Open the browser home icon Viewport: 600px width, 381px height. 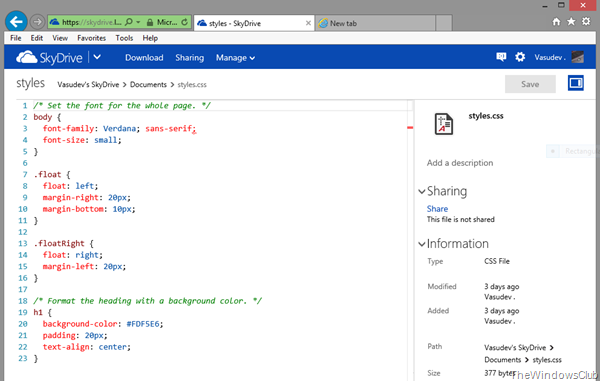coord(556,22)
